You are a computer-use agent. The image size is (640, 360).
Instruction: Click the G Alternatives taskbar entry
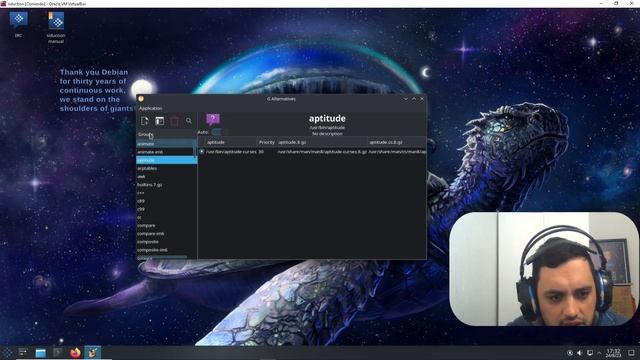(x=92, y=353)
